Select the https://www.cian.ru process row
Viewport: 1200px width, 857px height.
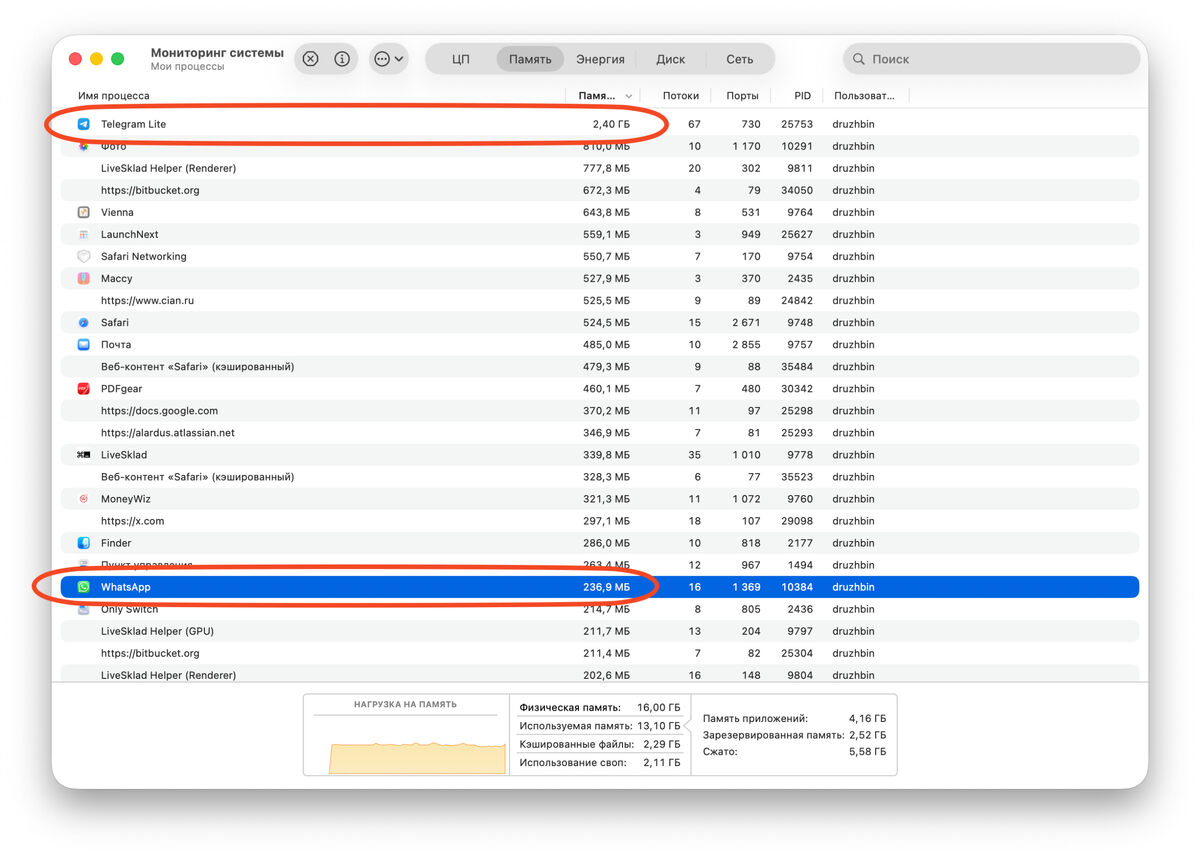pyautogui.click(x=600, y=300)
